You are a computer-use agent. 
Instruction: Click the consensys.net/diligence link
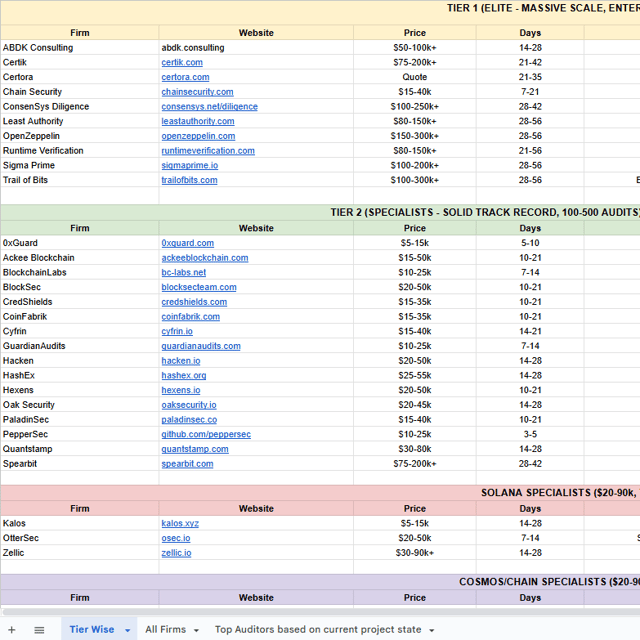209,107
